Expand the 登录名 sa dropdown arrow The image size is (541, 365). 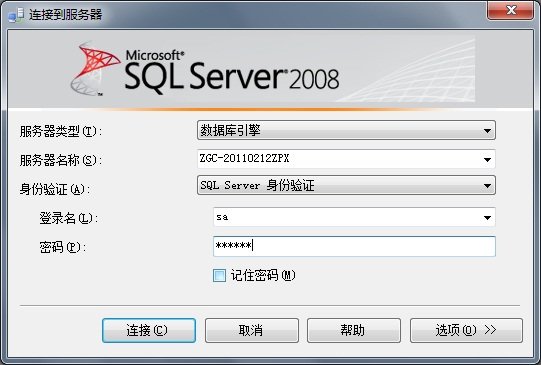(x=487, y=217)
